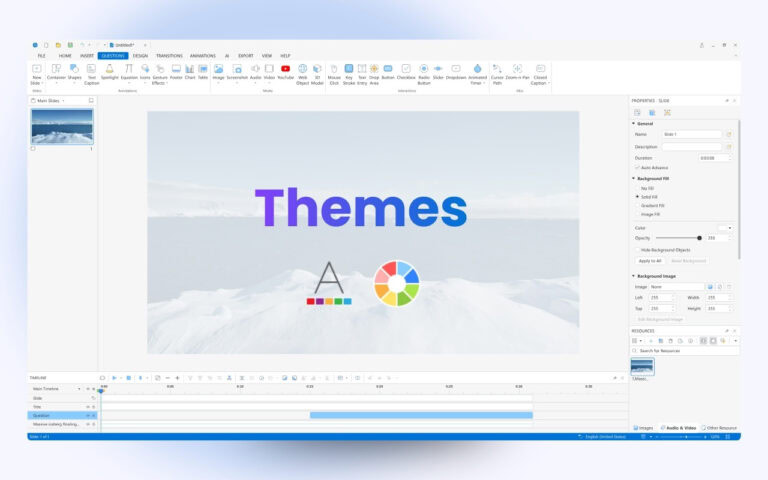Open the Icons gallery
The width and height of the screenshot is (768, 480).
coord(145,72)
